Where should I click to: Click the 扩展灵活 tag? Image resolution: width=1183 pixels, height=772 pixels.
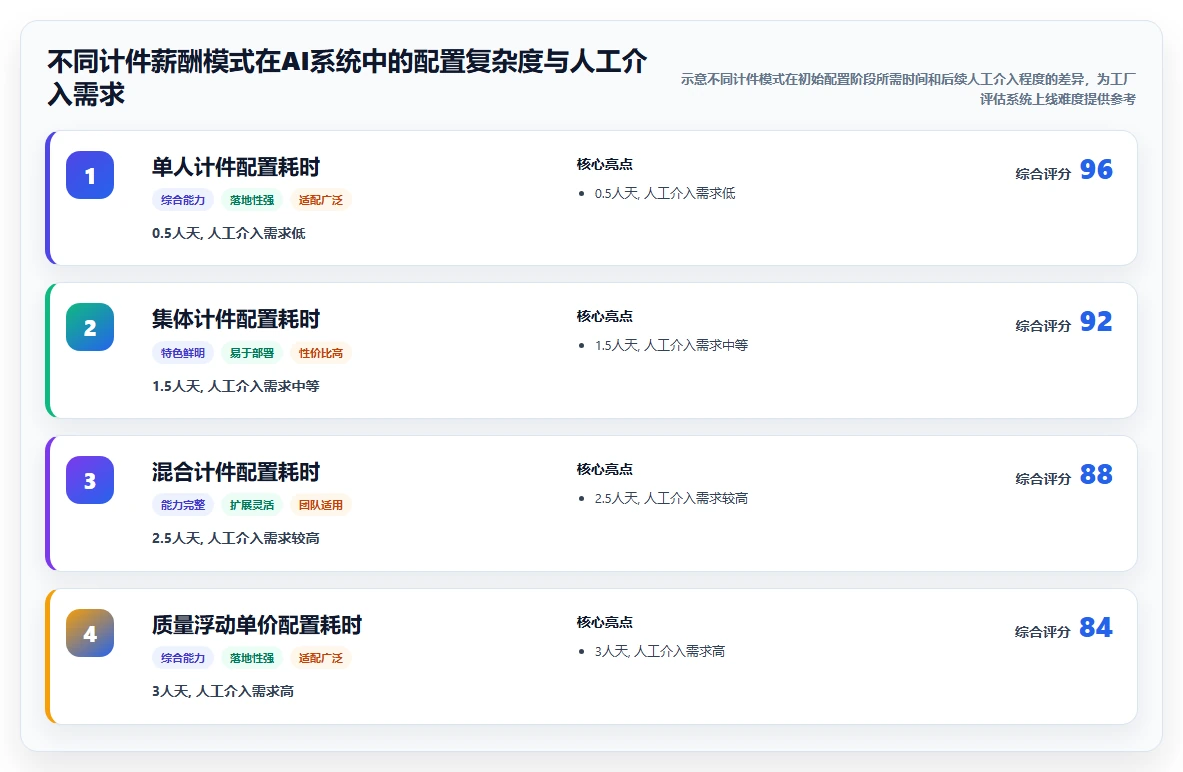[x=252, y=505]
